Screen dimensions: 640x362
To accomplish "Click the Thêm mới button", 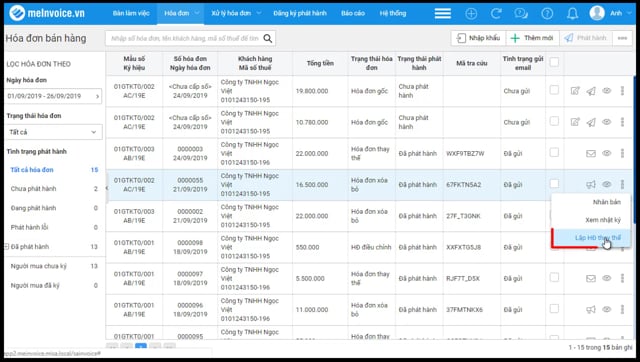I will click(x=532, y=38).
